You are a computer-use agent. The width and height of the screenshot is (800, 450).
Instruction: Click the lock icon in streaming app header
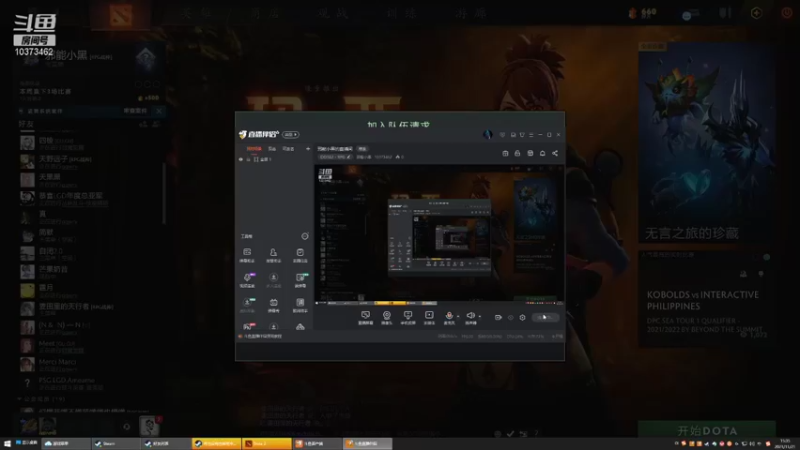[x=517, y=153]
